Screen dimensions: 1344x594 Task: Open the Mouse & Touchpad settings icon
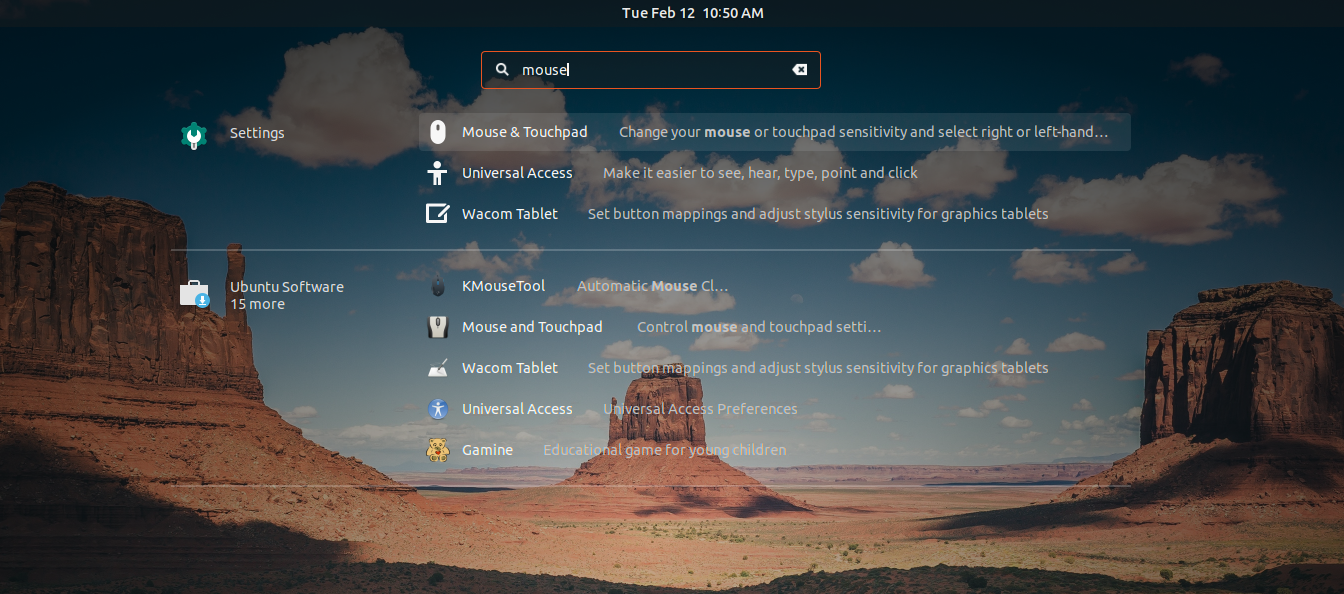[x=437, y=132]
